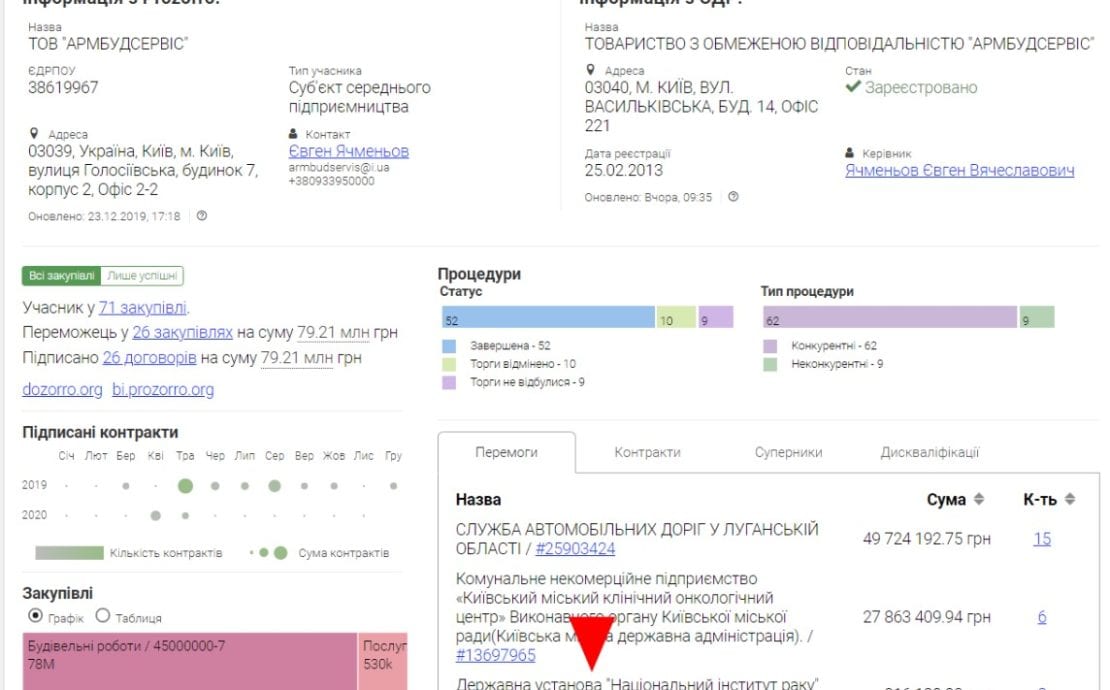Click the green procedure-type bar segment labeled 9

coord(1037,317)
